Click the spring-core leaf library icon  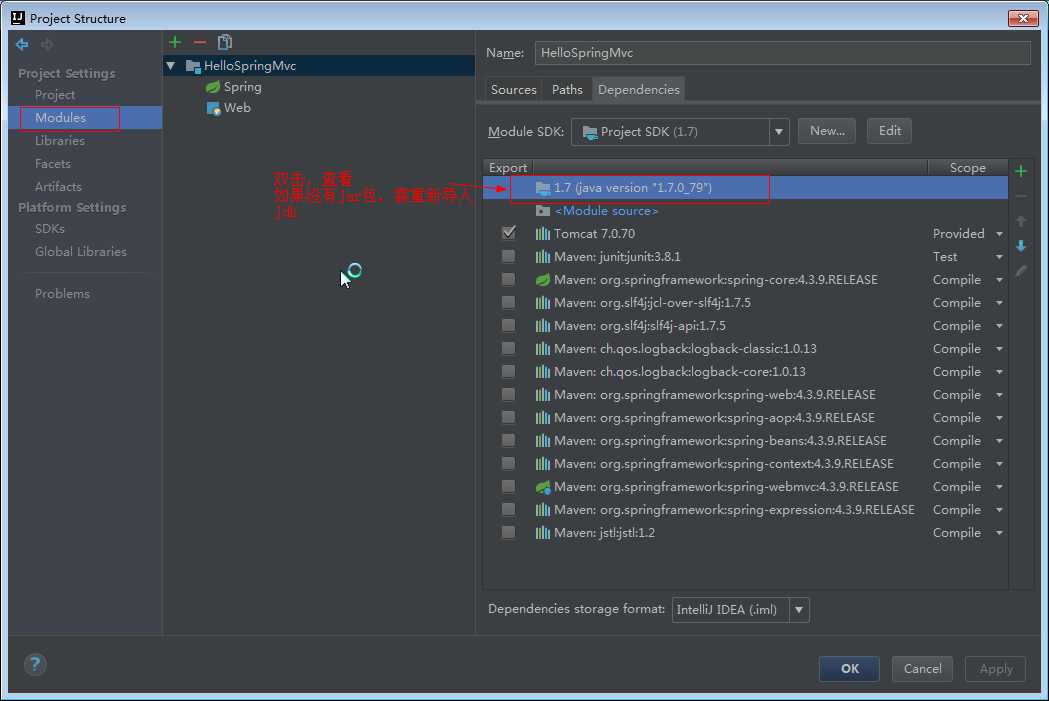(x=543, y=280)
